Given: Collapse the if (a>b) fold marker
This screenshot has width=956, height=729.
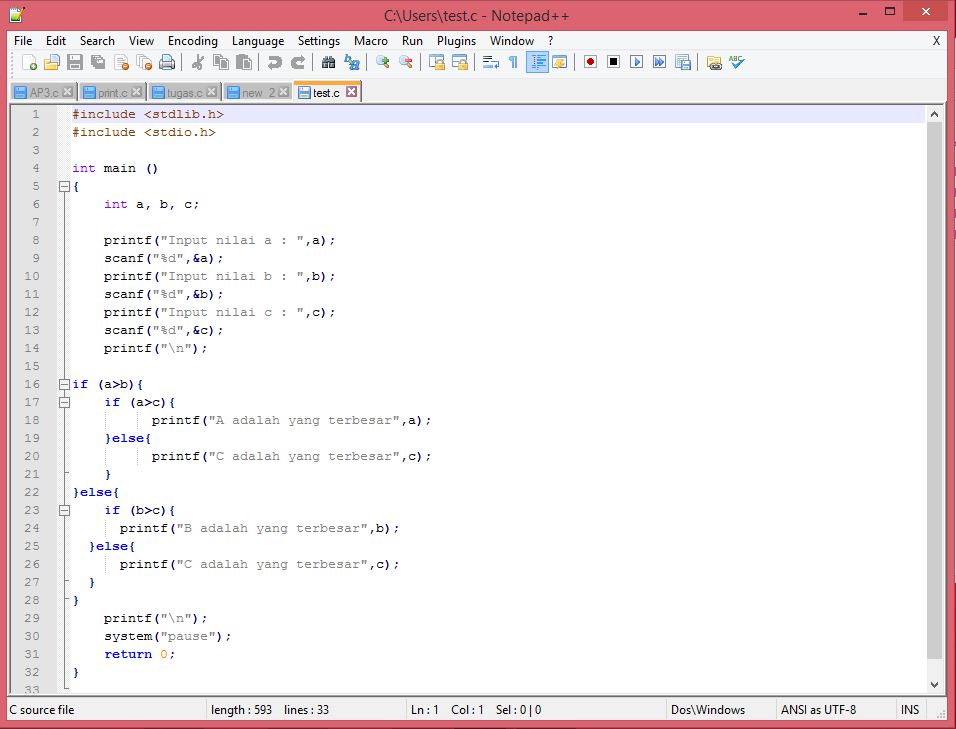Looking at the screenshot, I should point(63,384).
